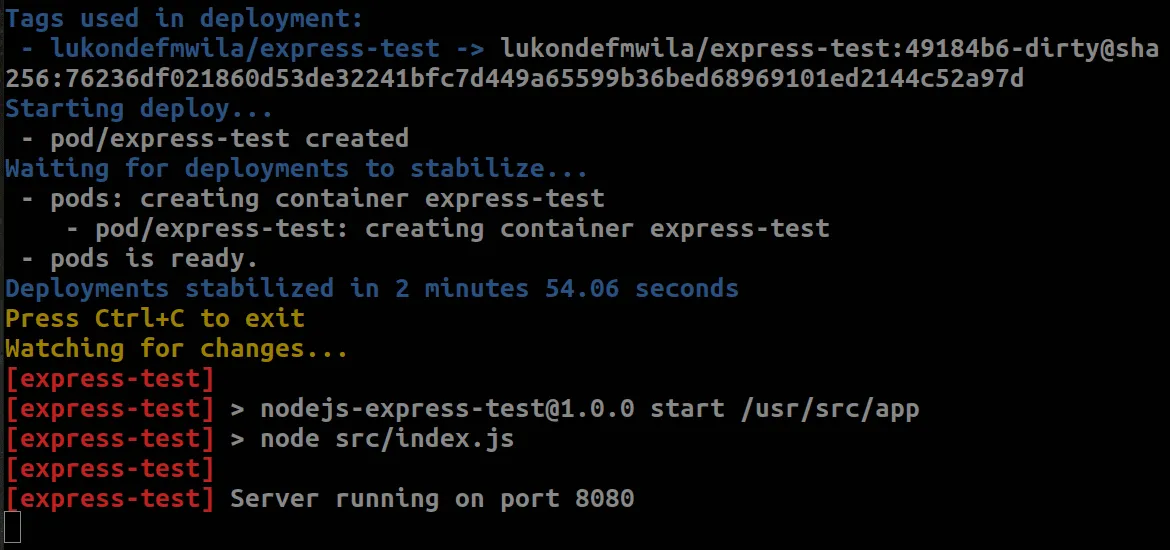Click the '54.06 seconds' duration text
The image size is (1170, 550).
point(641,288)
